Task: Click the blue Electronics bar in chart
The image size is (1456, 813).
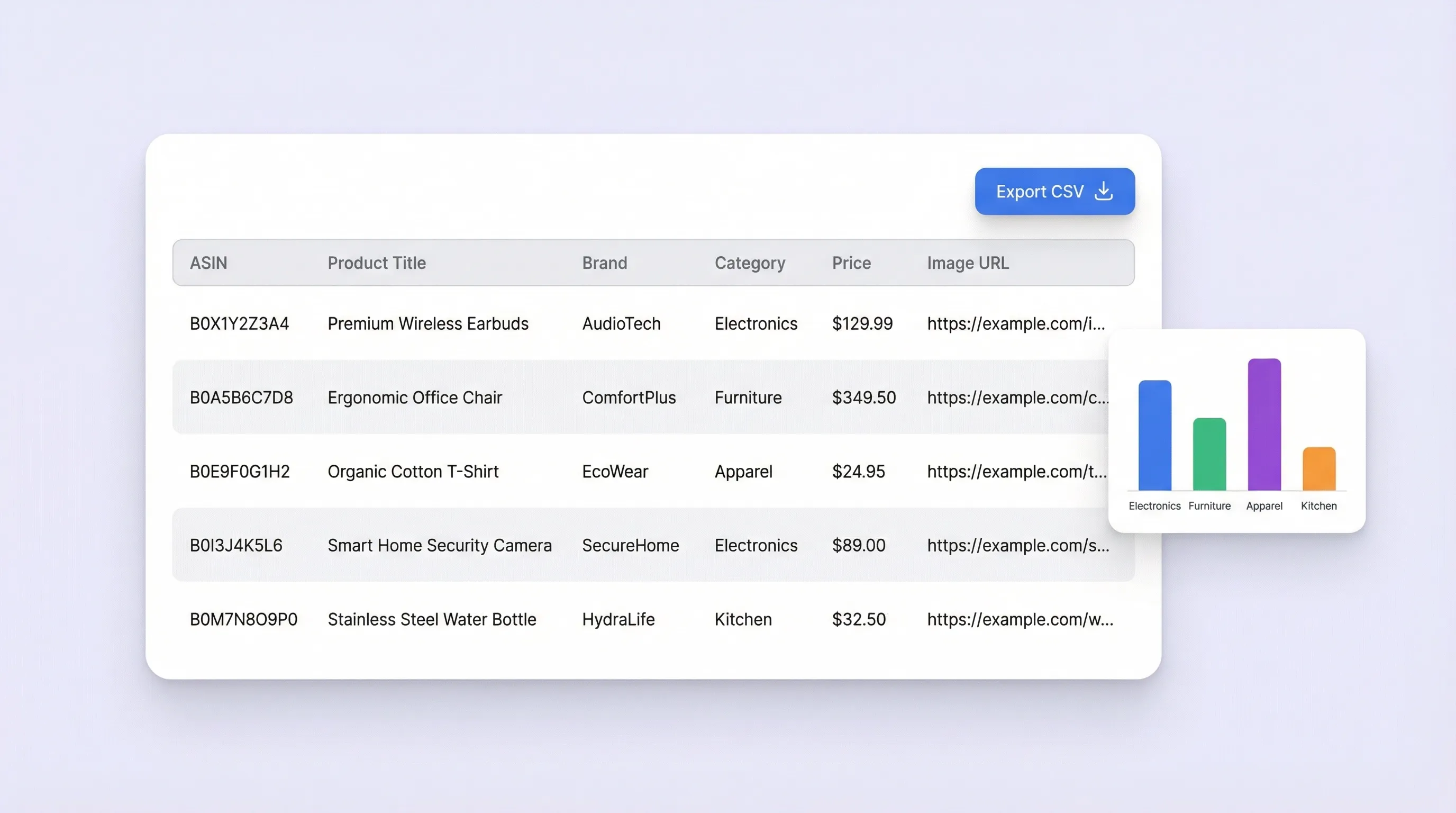Action: [1154, 435]
